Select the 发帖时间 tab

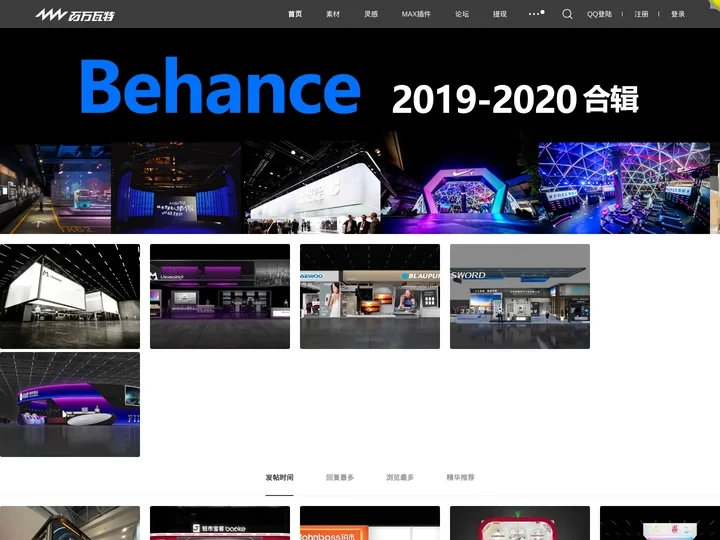pyautogui.click(x=279, y=478)
